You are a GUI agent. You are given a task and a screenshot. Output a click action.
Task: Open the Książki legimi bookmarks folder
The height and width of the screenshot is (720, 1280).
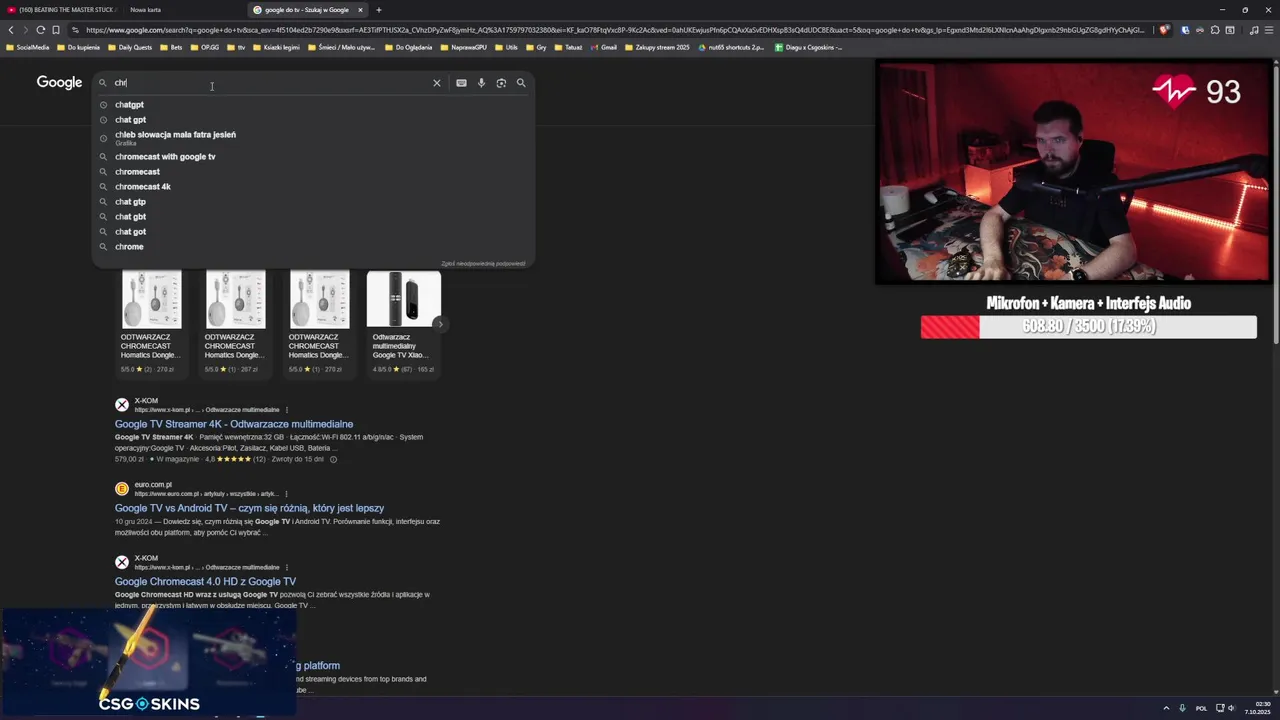tap(277, 47)
